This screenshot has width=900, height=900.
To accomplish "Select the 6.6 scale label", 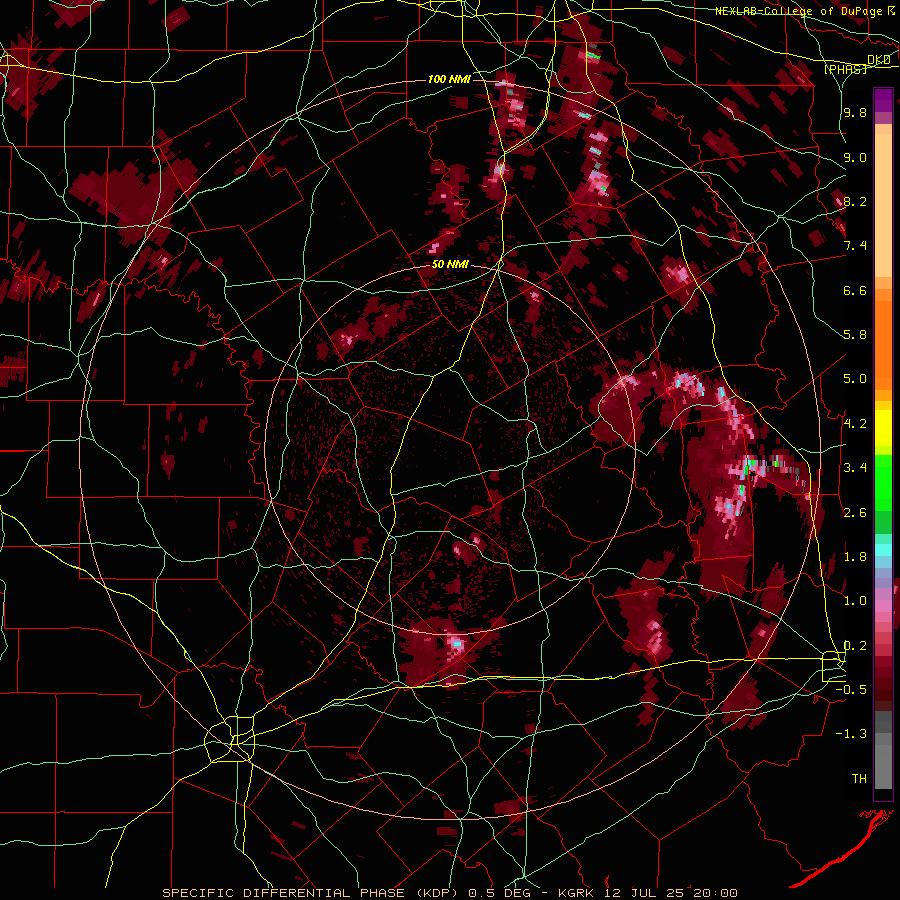I will pos(855,290).
